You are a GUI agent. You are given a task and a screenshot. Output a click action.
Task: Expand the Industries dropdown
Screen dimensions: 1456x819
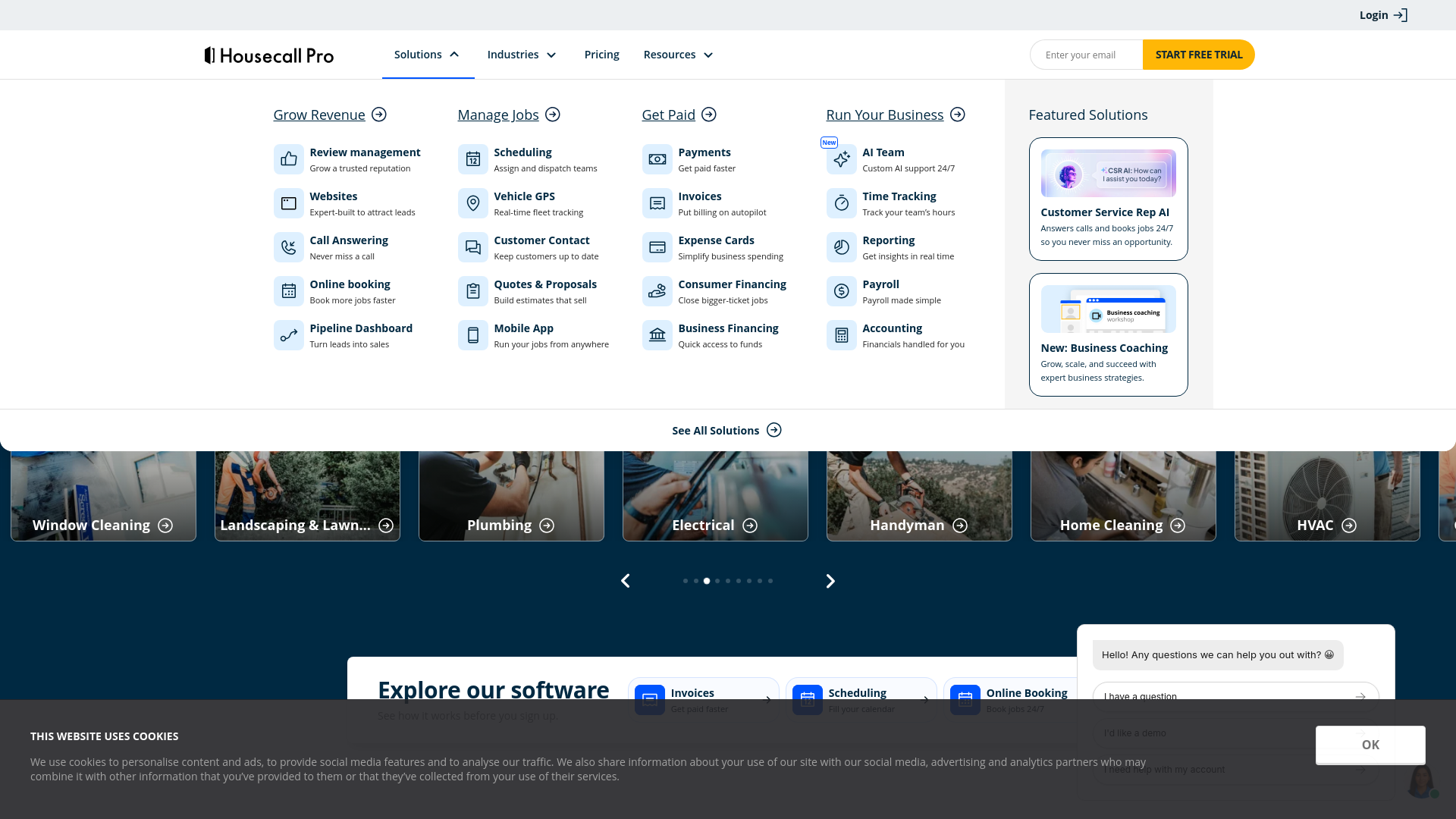[x=522, y=55]
